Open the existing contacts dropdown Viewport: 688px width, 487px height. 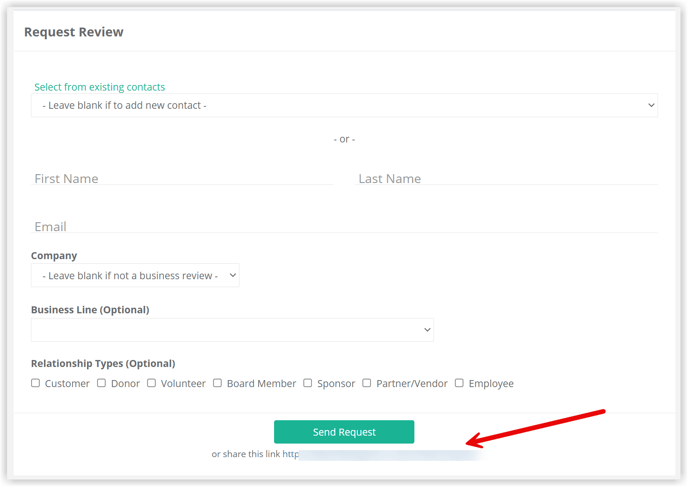[x=344, y=105]
